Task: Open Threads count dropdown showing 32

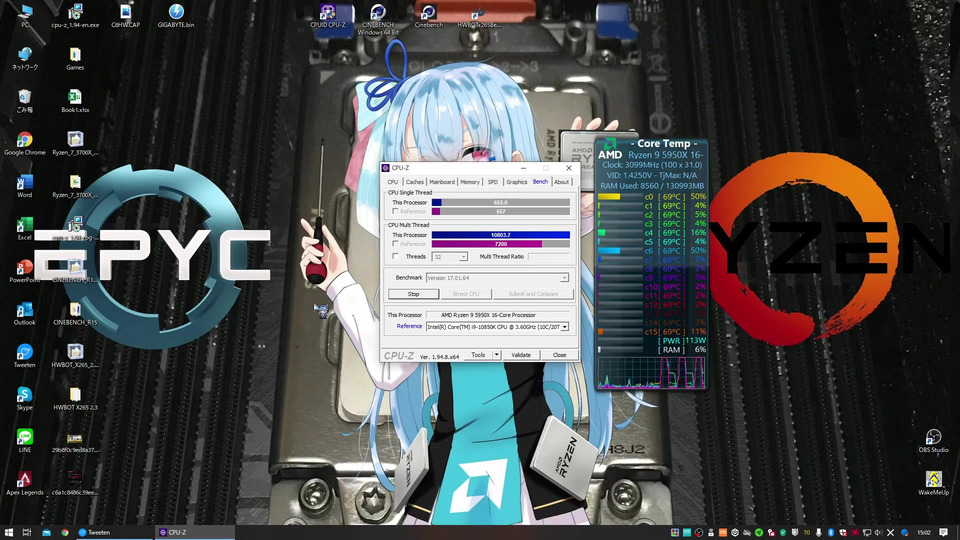Action: (x=449, y=257)
